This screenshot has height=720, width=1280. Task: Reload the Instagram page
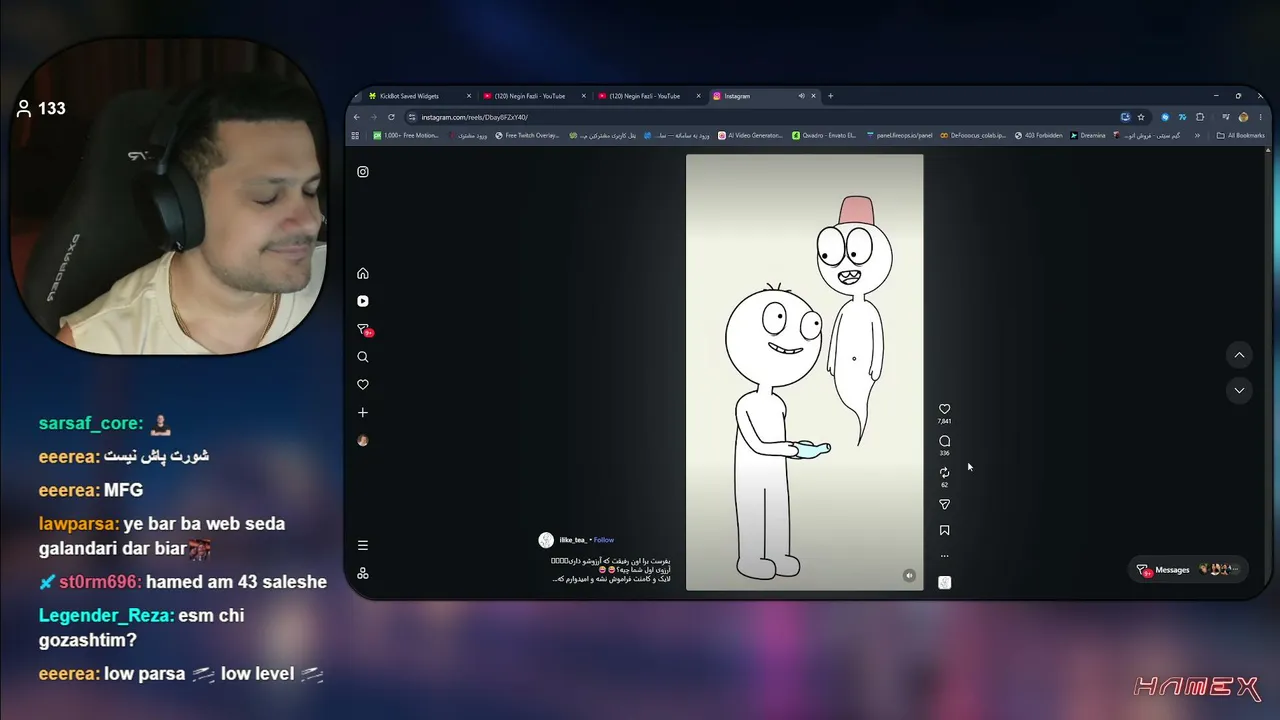(391, 117)
